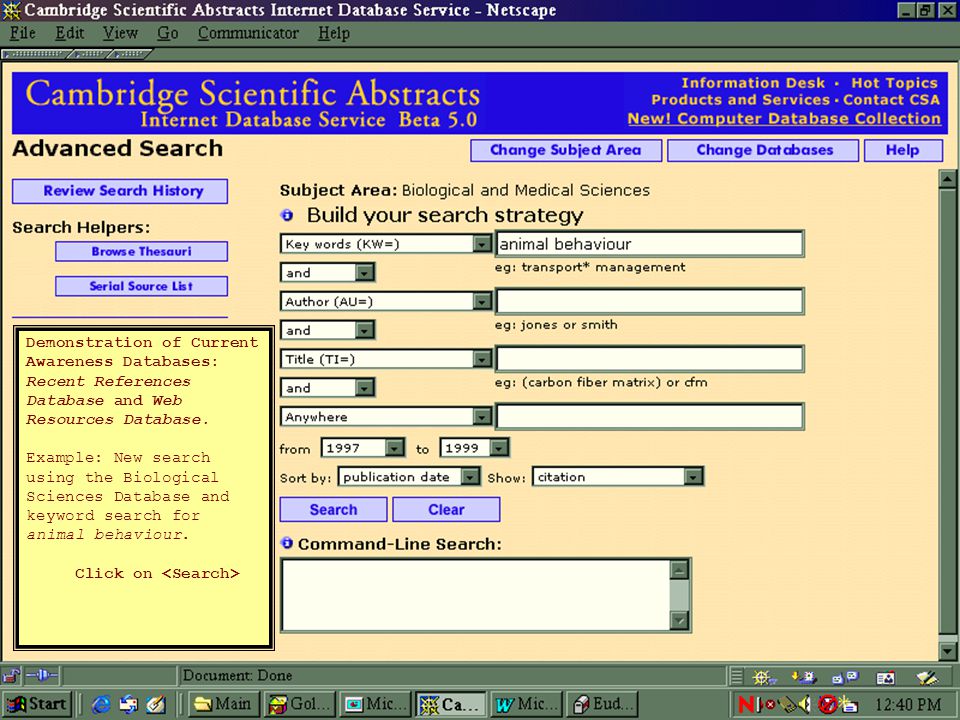Viewport: 960px width, 720px height.
Task: Click the online connection plug icon in status bar
Action: pyautogui.click(x=42, y=676)
